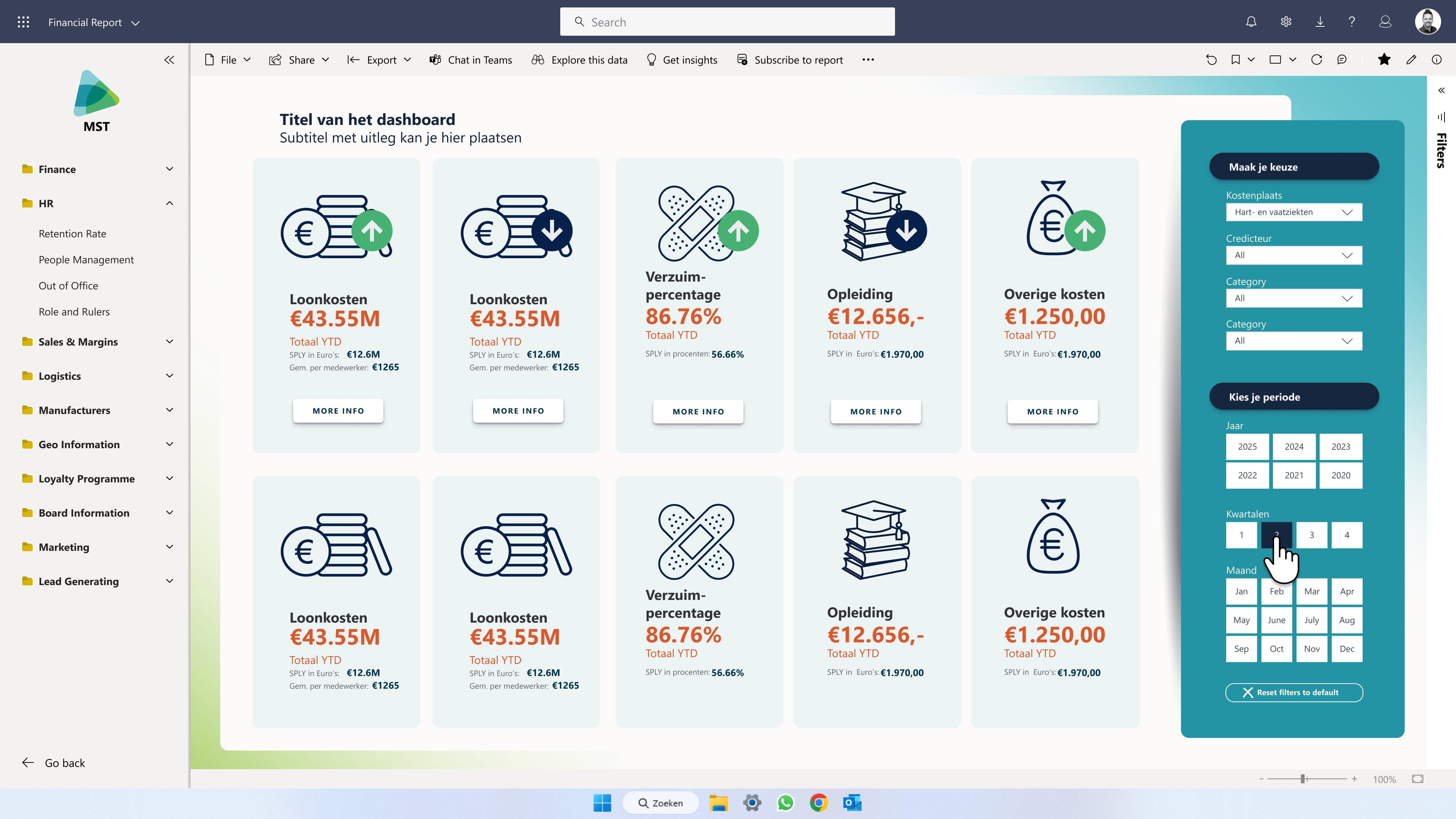Select quarter 3 tile
Viewport: 1456px width, 819px height.
click(x=1312, y=535)
